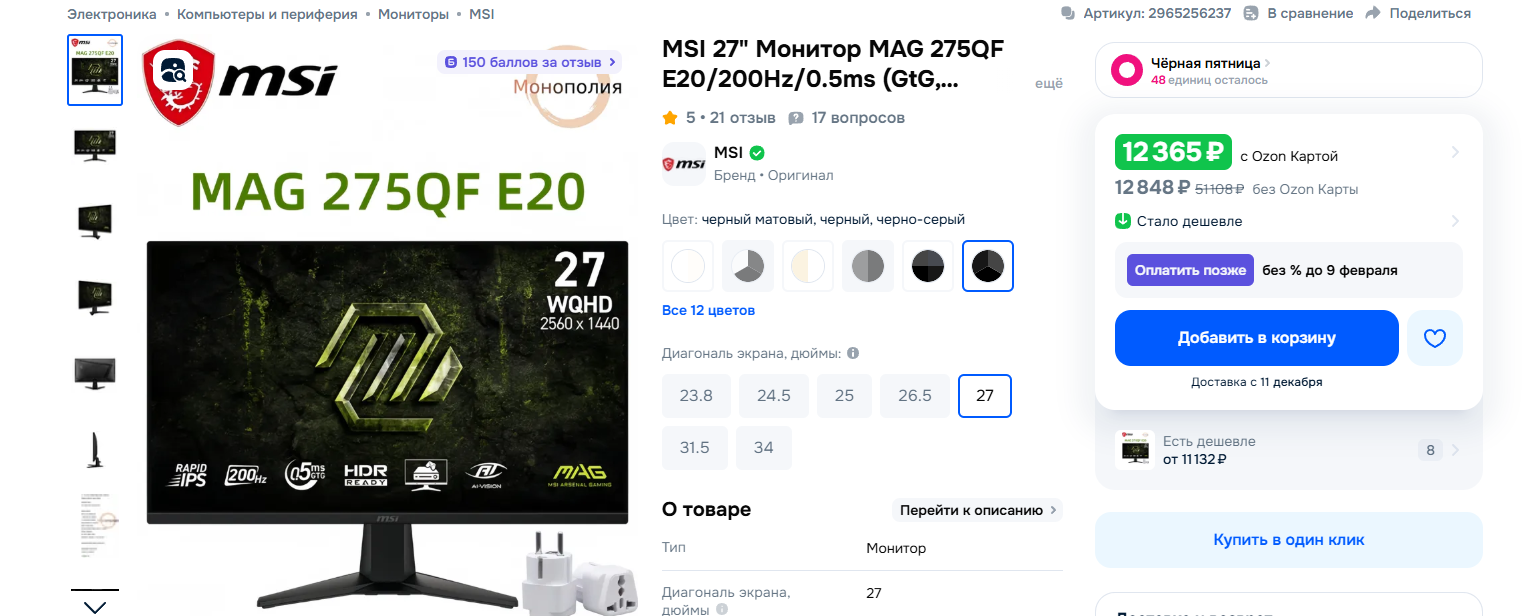This screenshot has width=1524, height=616.
Task: Click Купить в один клик
Action: [1289, 540]
